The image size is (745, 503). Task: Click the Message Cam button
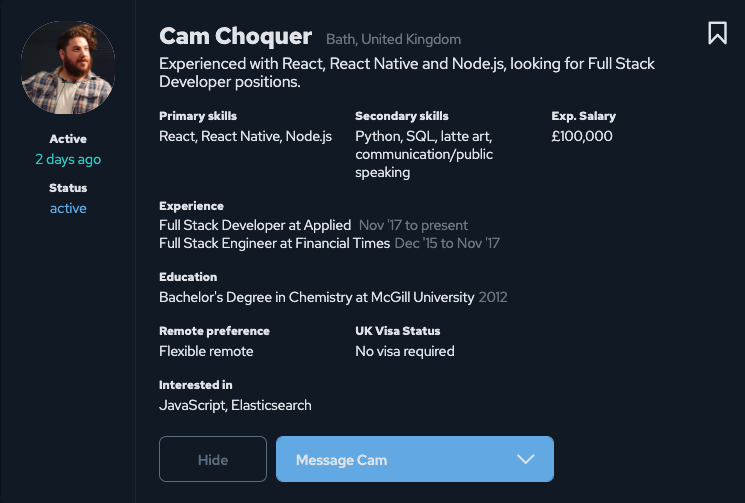(x=415, y=459)
